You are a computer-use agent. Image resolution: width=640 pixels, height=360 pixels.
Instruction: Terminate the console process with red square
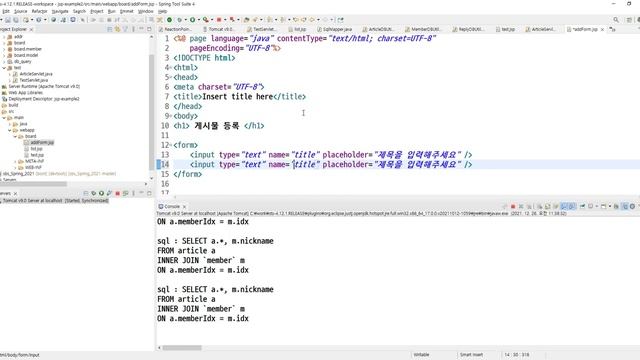(513, 207)
